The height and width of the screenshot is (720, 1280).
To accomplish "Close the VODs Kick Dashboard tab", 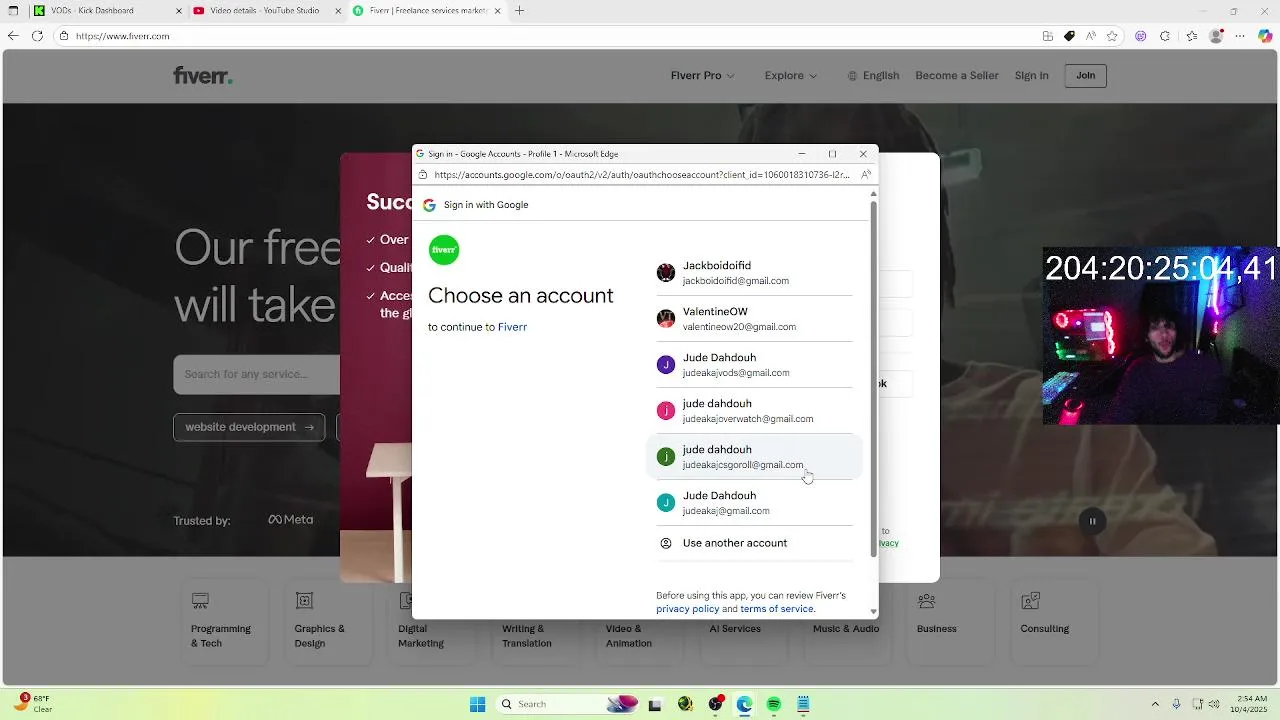I will coord(179,11).
